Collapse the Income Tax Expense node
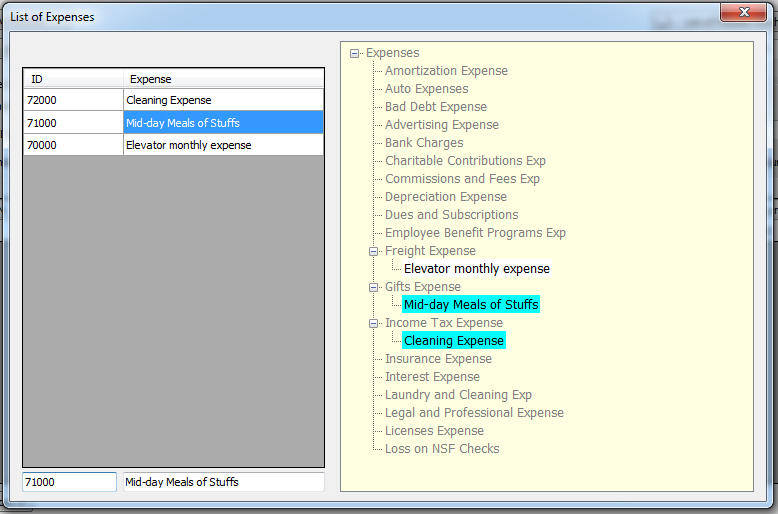778x514 pixels. tap(373, 323)
